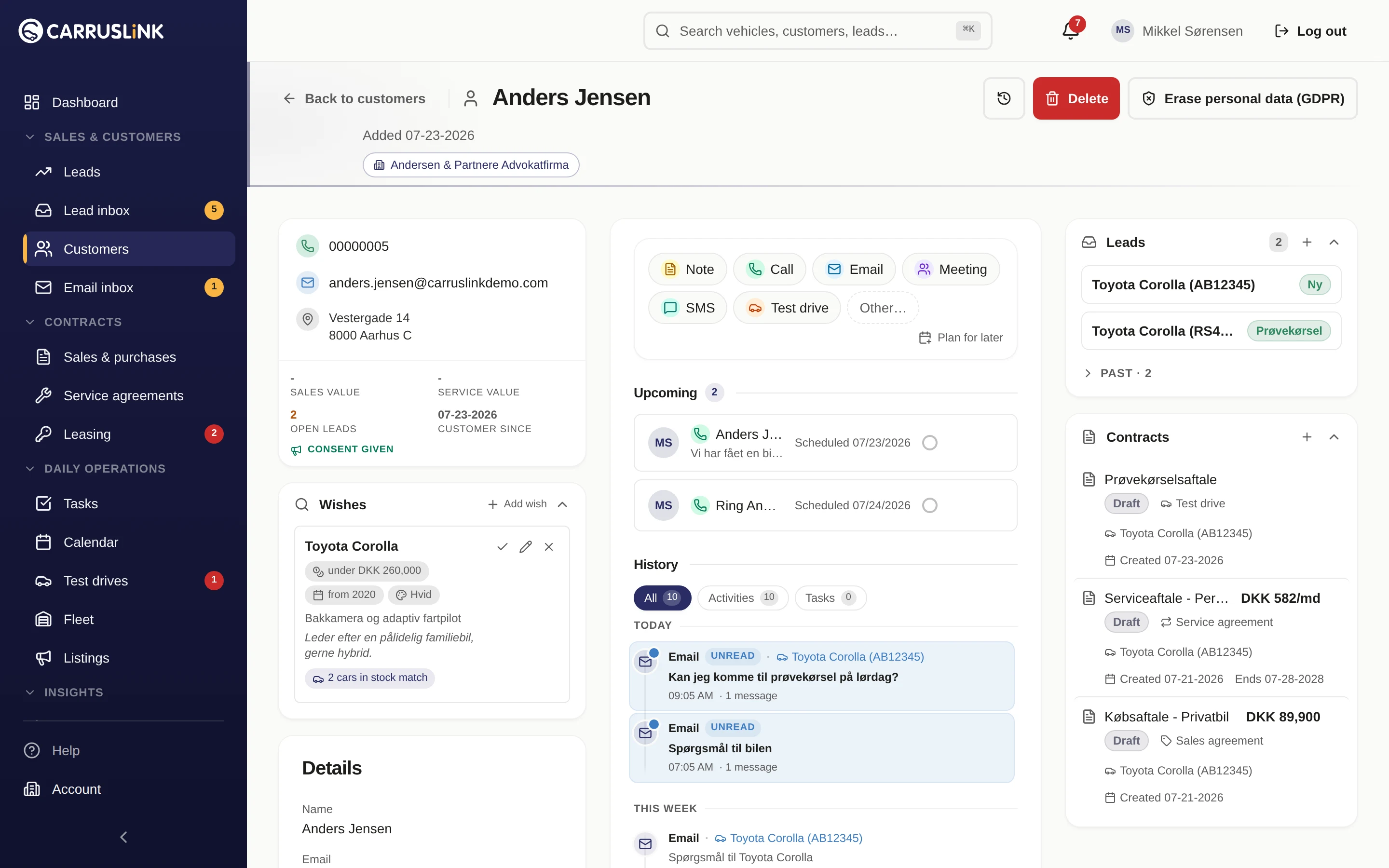Mark the 07/23/2026 scheduled call complete

coord(929,443)
